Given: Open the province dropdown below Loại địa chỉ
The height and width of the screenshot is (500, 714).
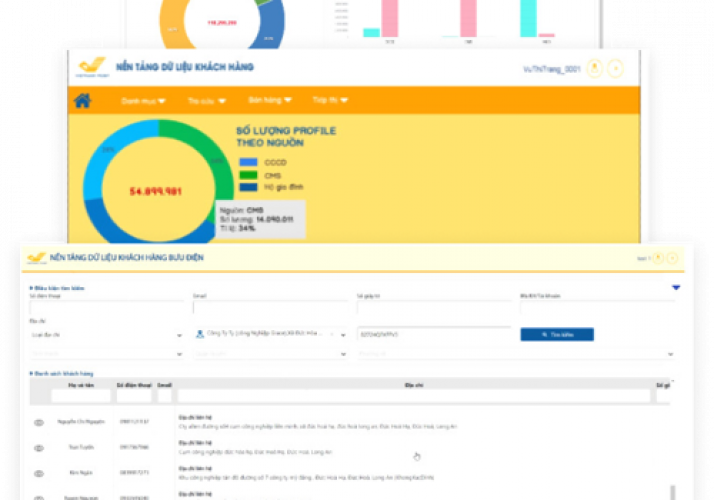Looking at the screenshot, I should 107,354.
